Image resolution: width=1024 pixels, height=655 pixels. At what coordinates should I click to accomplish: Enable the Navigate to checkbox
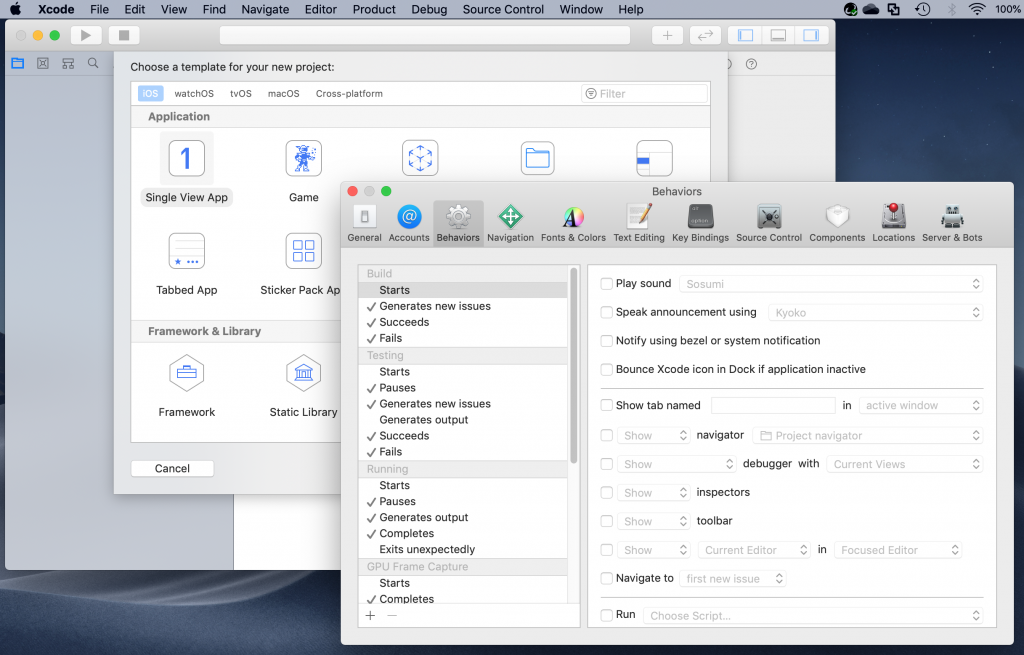click(x=607, y=579)
